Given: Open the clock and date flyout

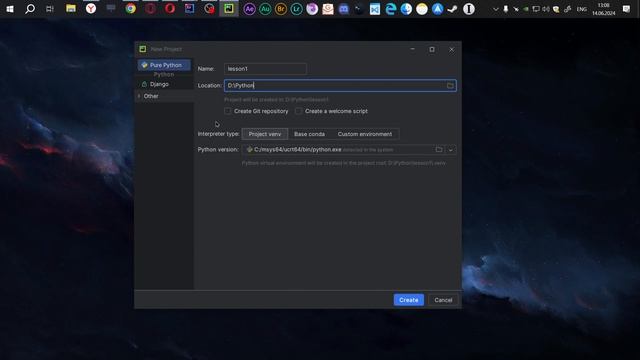Looking at the screenshot, I should 603,9.
